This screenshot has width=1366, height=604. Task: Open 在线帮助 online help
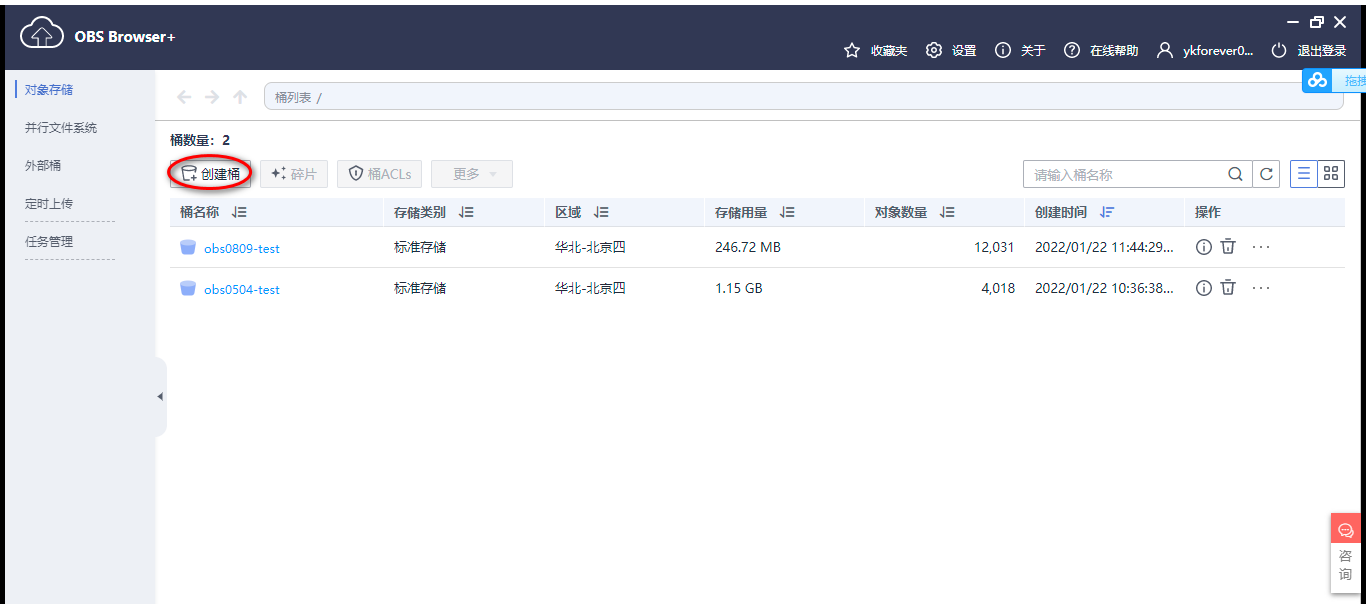(1072, 50)
